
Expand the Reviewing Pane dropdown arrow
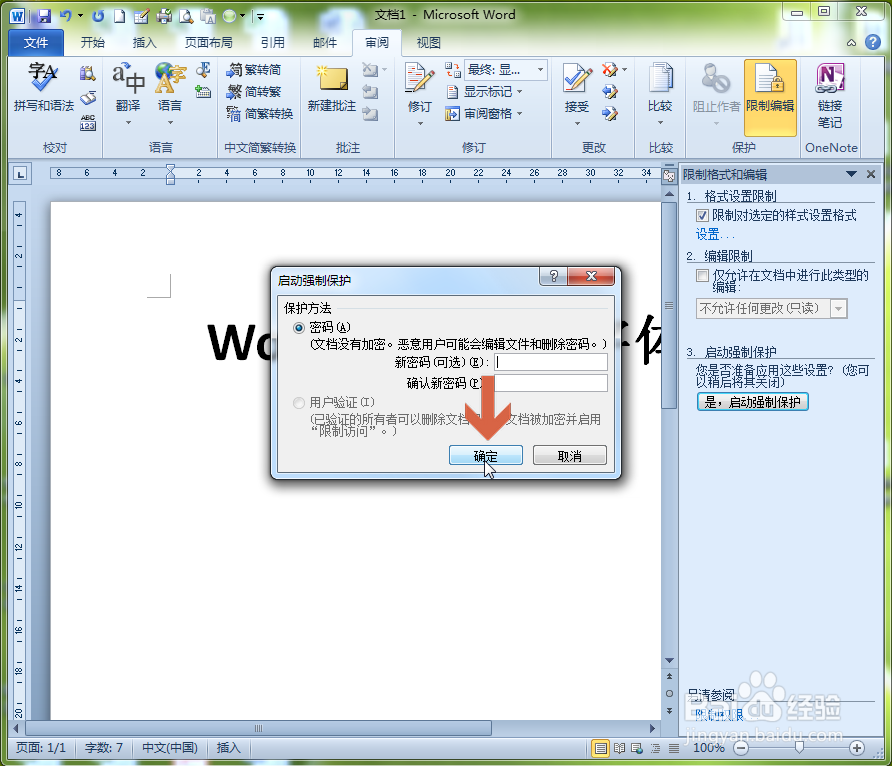[519, 114]
